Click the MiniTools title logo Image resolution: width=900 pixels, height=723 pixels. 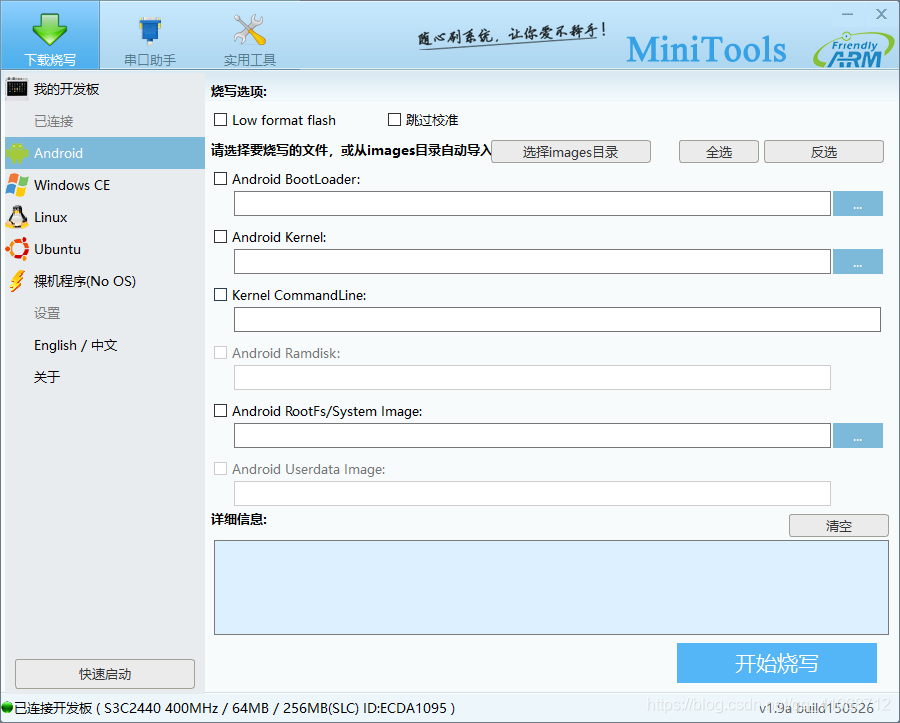tap(706, 50)
